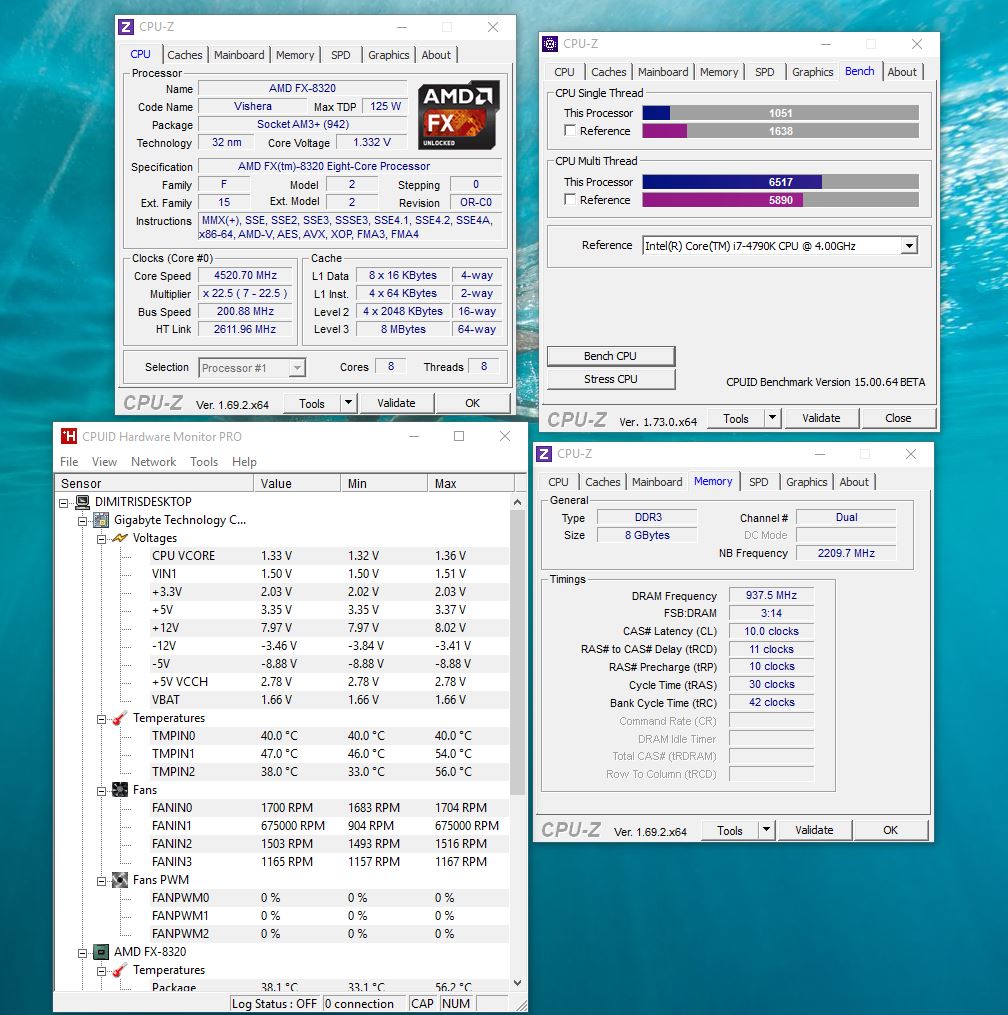The image size is (1008, 1015).
Task: Open the Network menu in Hardware Monitor
Action: click(153, 462)
